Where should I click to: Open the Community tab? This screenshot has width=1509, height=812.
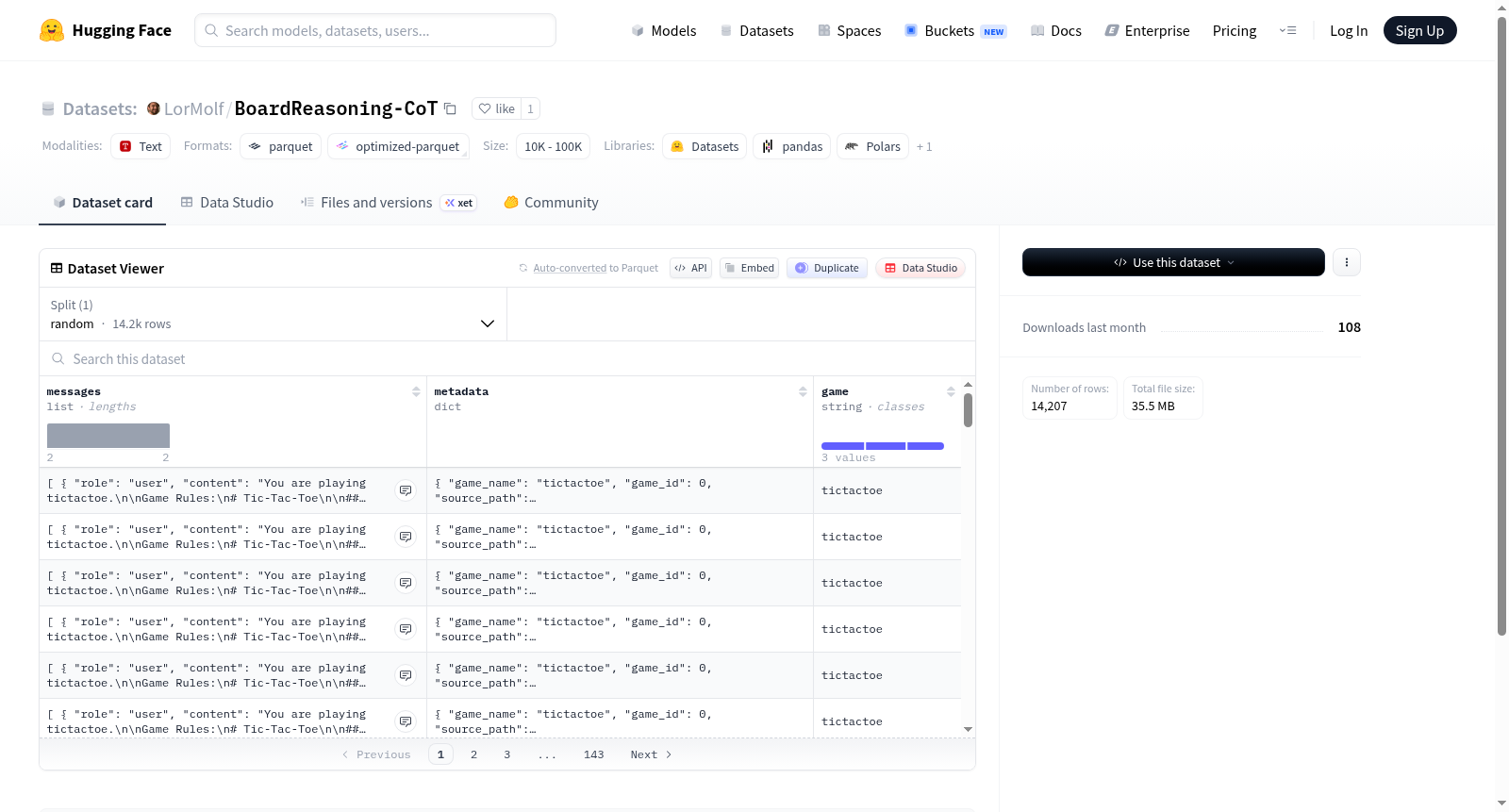tap(551, 203)
